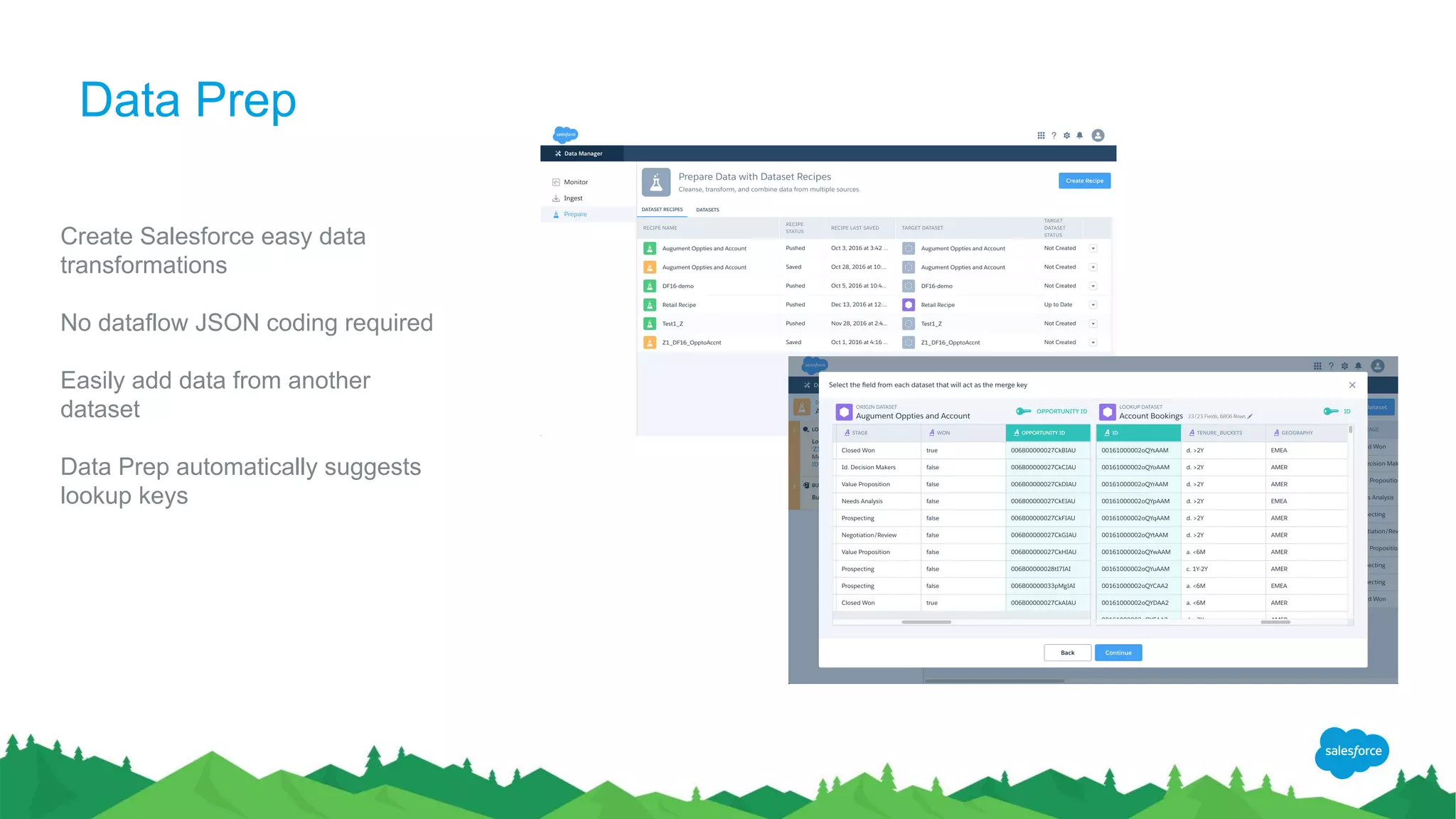Open row dropdown for DF16-demo recipe
This screenshot has height=819, width=1456.
pyautogui.click(x=1093, y=286)
